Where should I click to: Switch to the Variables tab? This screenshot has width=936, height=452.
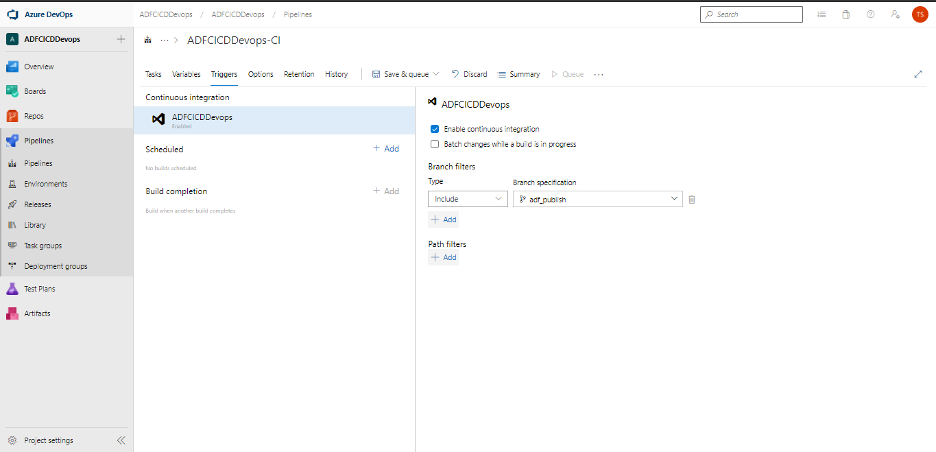point(186,75)
